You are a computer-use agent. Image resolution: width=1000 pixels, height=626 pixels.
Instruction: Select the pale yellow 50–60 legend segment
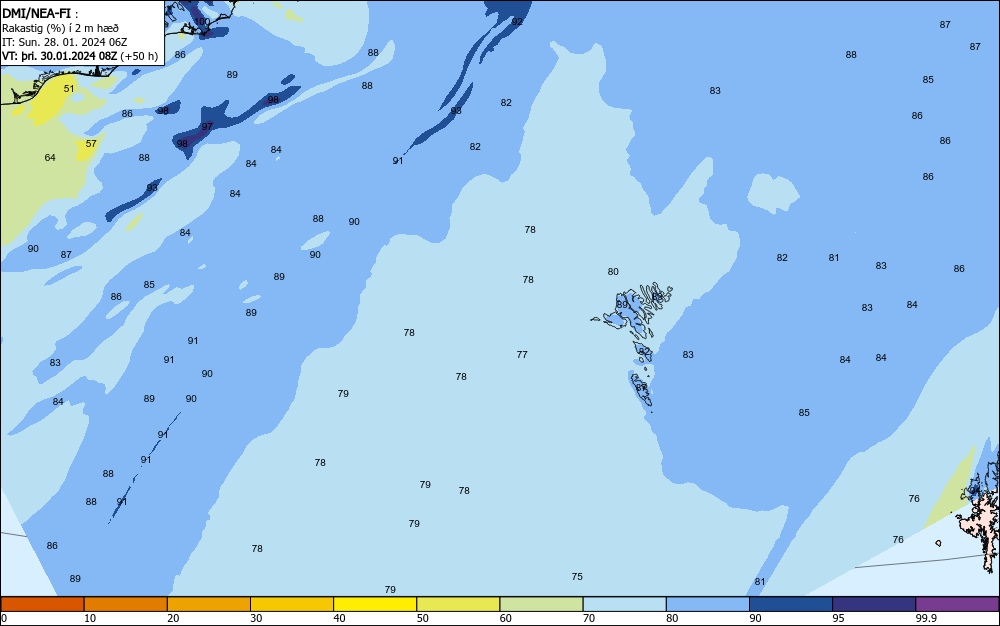458,604
